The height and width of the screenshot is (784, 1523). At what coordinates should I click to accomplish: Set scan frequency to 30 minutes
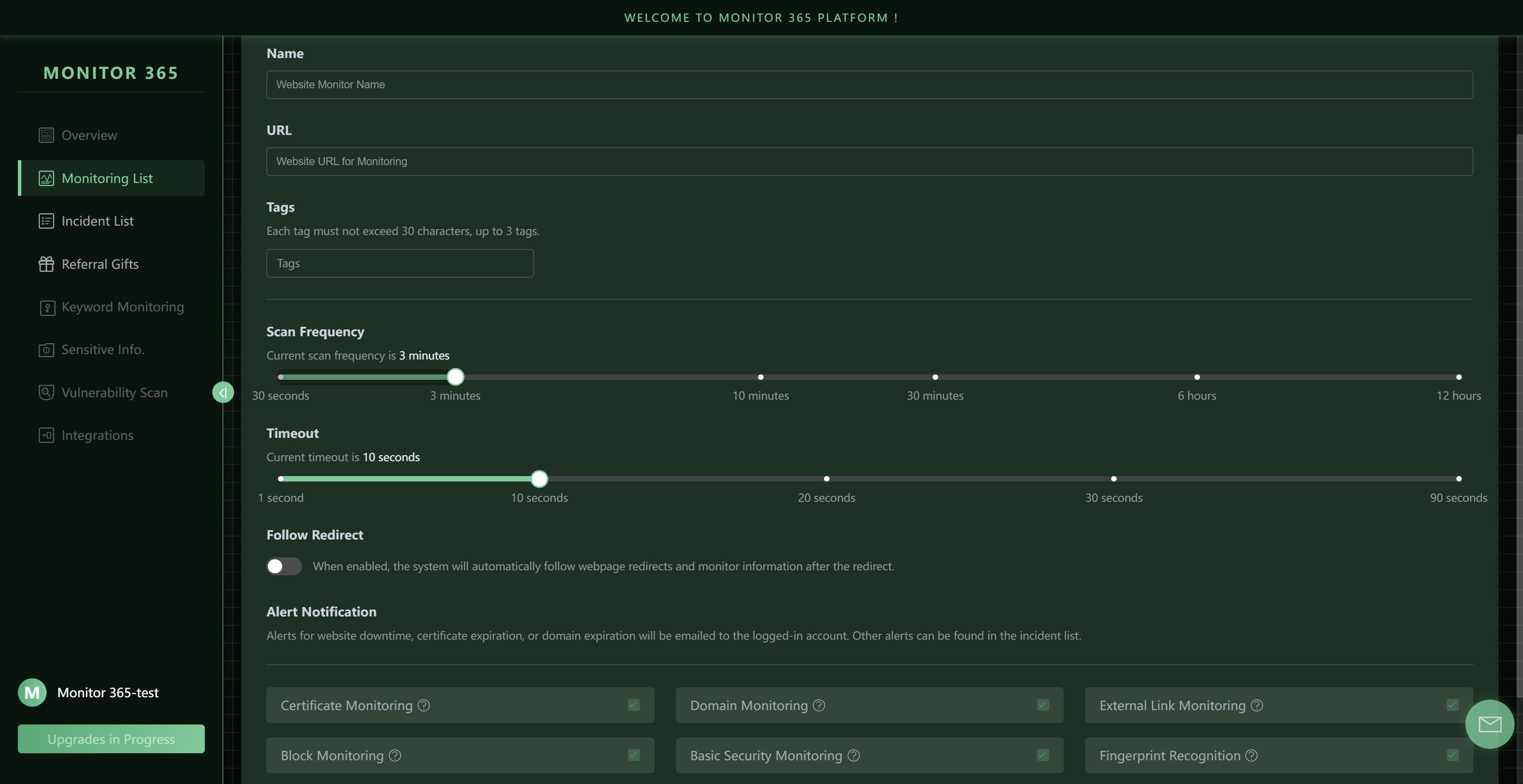935,377
